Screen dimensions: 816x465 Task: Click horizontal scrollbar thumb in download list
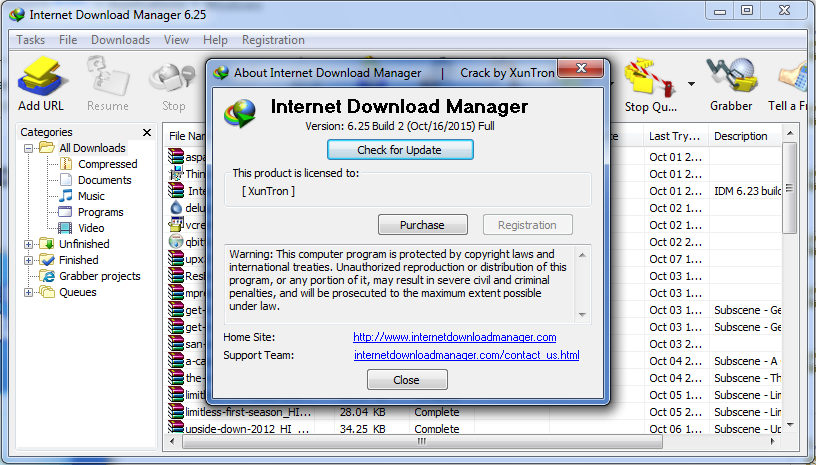coord(422,442)
